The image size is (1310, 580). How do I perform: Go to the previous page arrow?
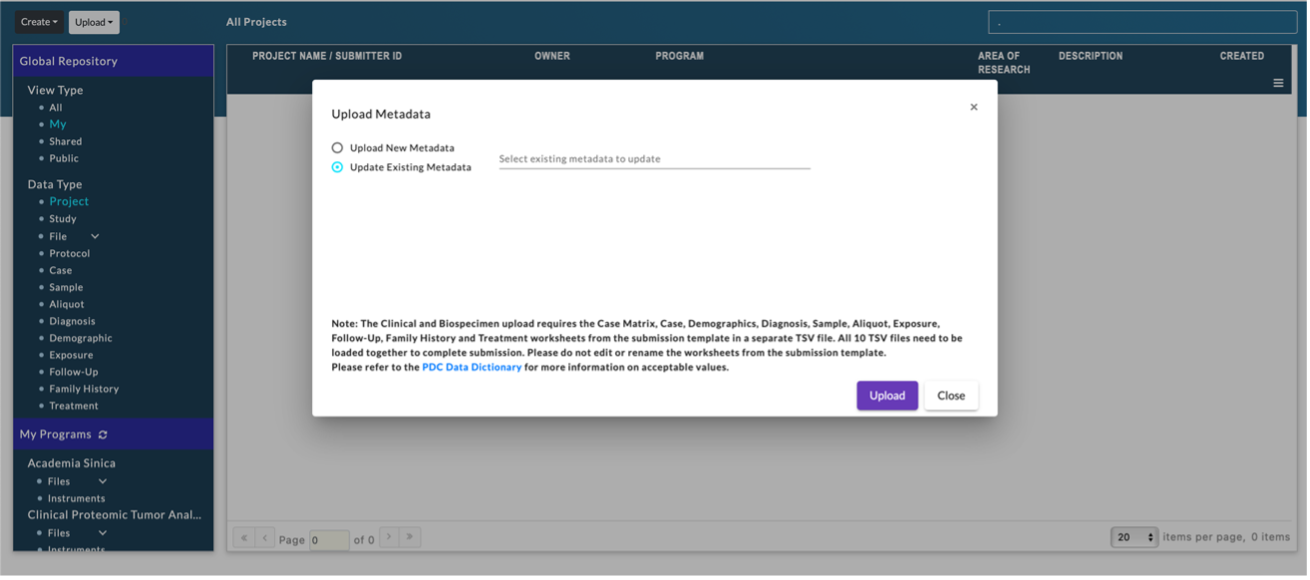(265, 538)
